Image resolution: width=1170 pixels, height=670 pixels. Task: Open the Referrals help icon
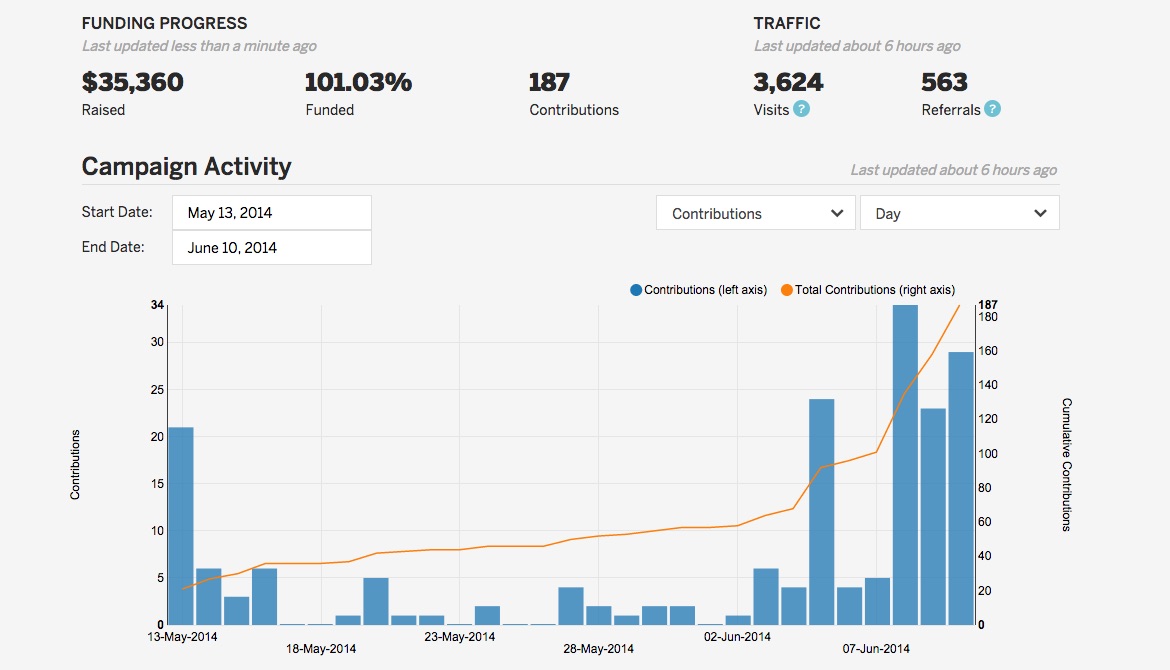click(992, 109)
